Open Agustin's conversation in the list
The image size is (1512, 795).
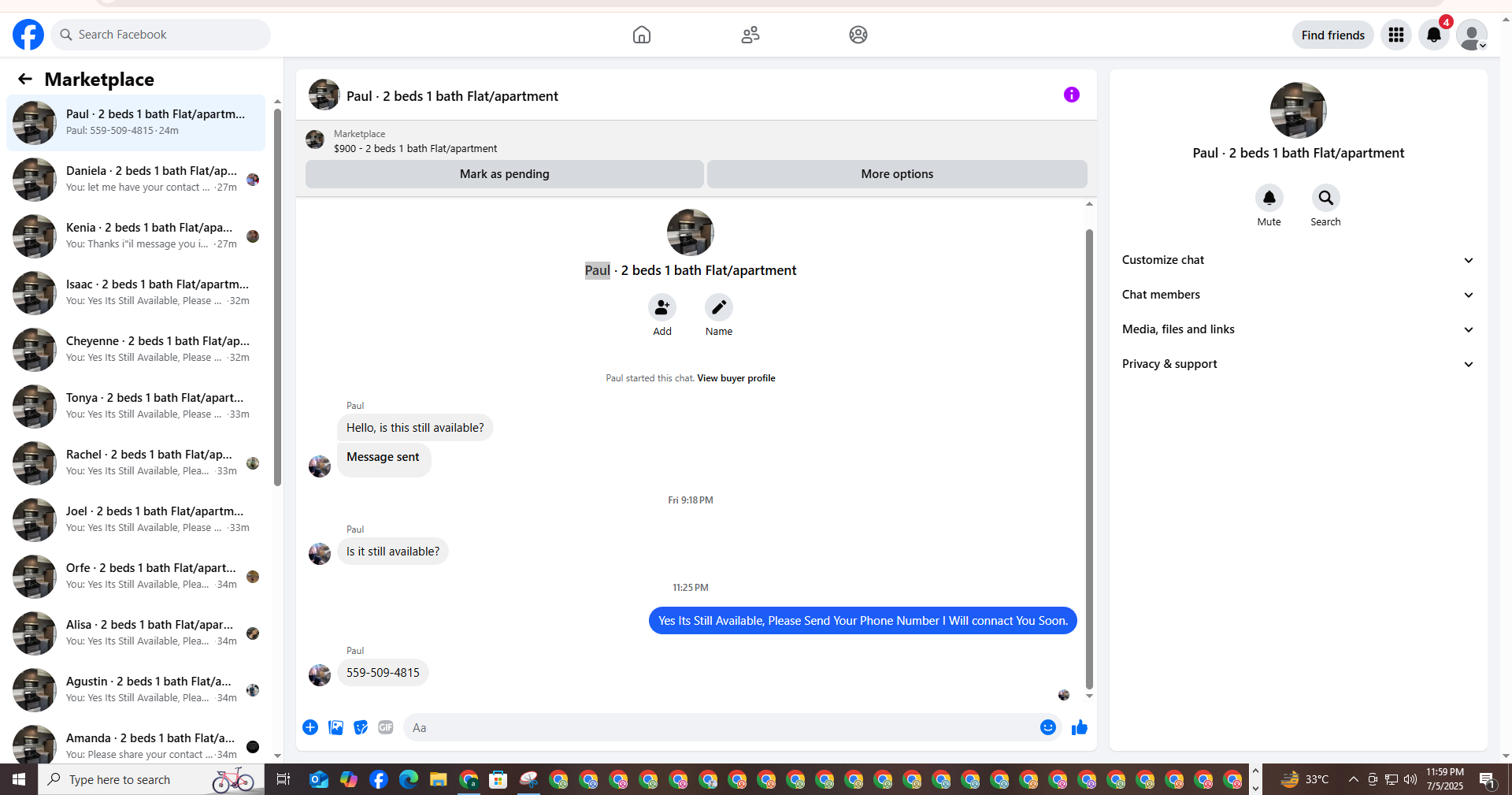point(135,690)
